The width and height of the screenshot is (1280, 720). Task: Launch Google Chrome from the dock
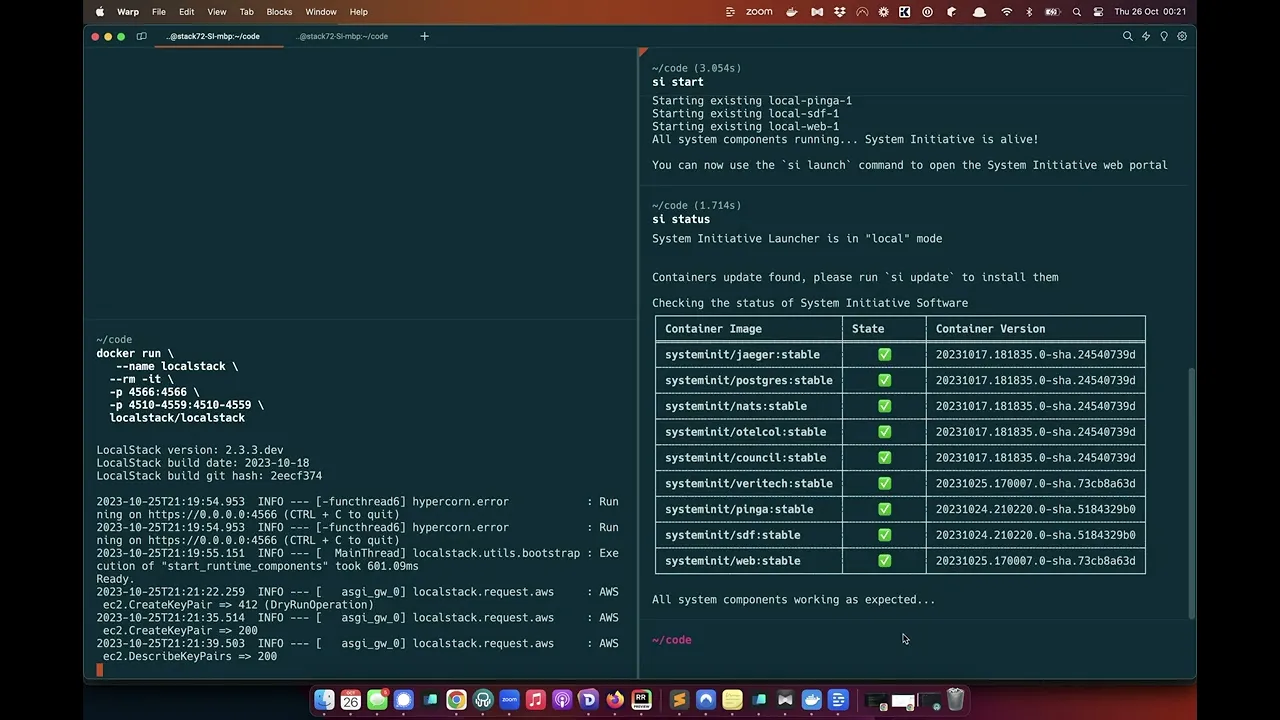pyautogui.click(x=456, y=700)
